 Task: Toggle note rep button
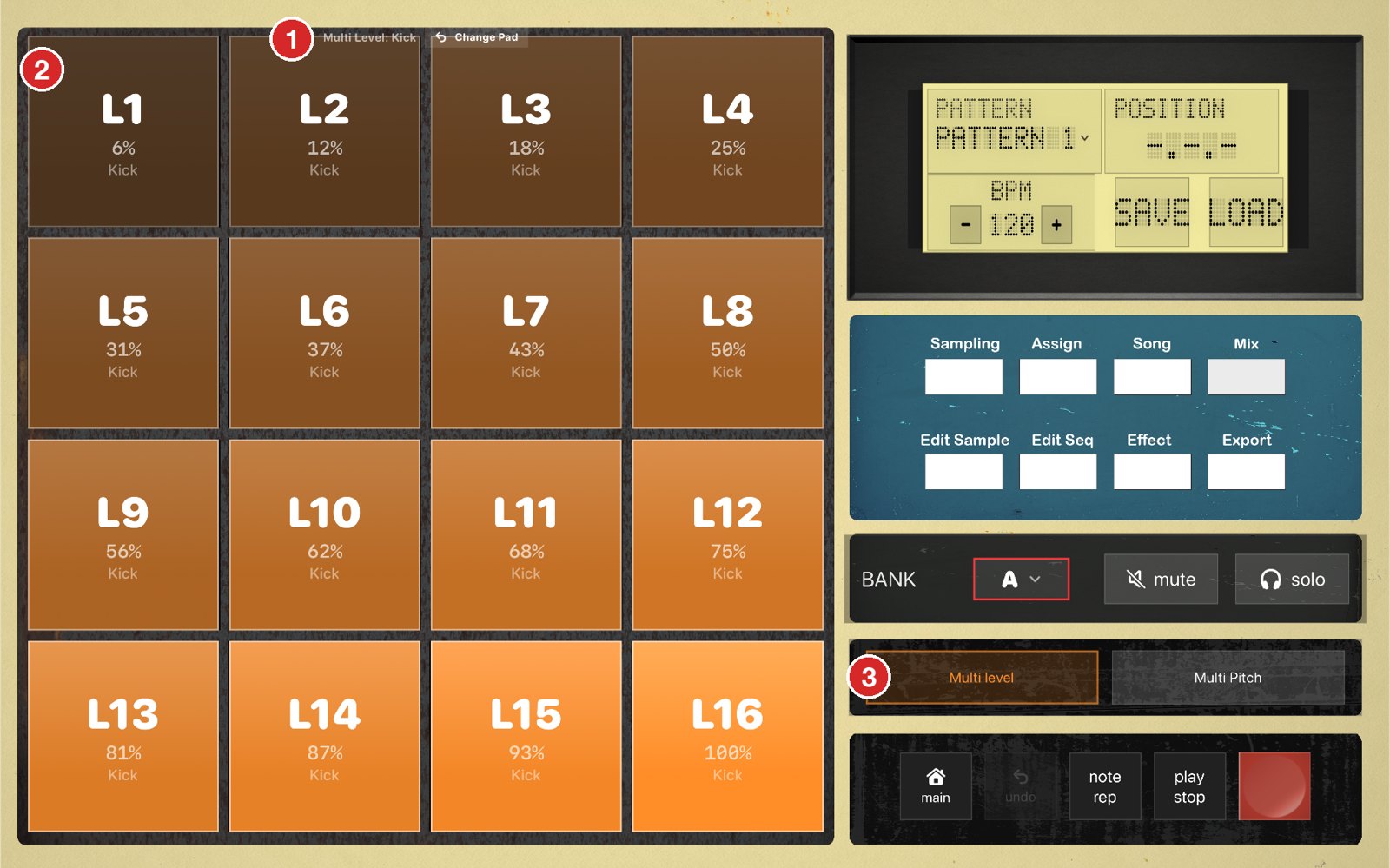click(1105, 786)
